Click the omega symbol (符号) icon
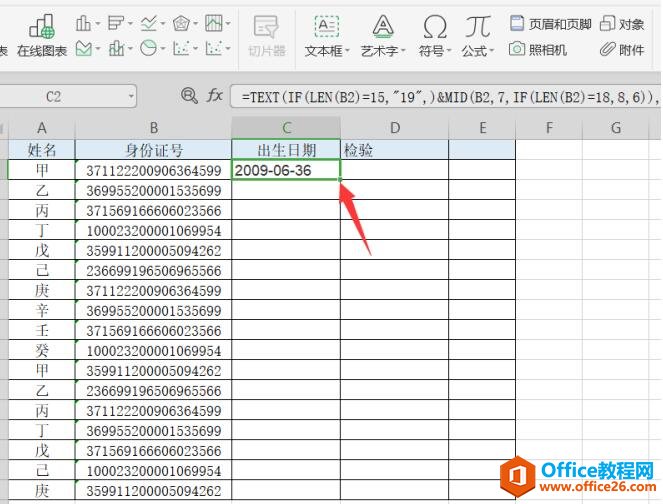This screenshot has width=663, height=504. pos(435,26)
